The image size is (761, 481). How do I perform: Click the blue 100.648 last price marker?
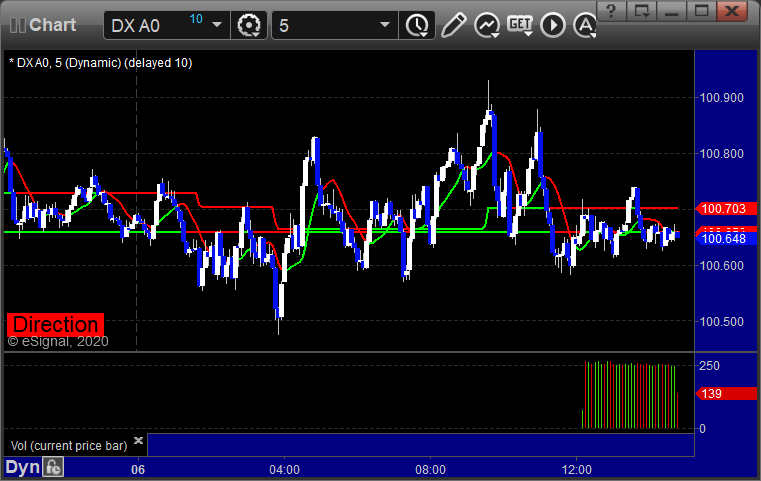pos(726,238)
